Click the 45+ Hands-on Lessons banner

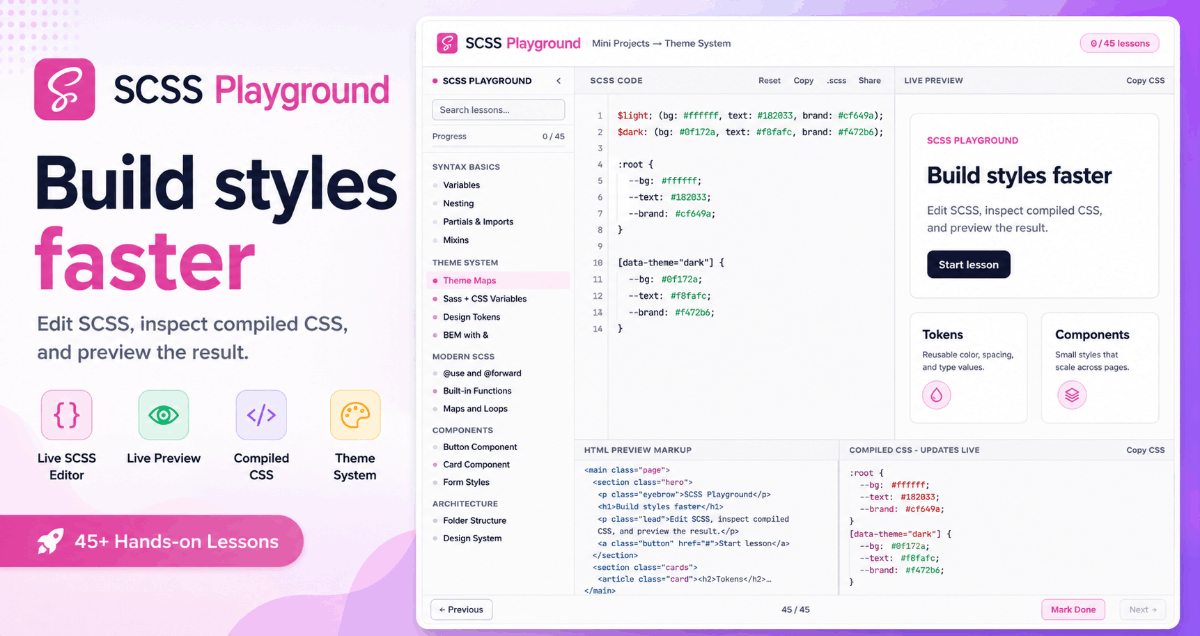coord(151,542)
